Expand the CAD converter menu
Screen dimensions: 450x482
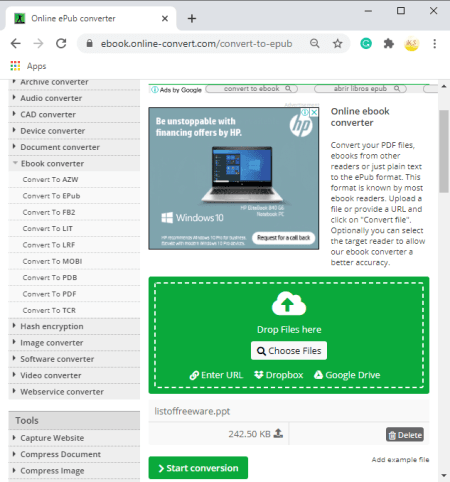(x=74, y=115)
